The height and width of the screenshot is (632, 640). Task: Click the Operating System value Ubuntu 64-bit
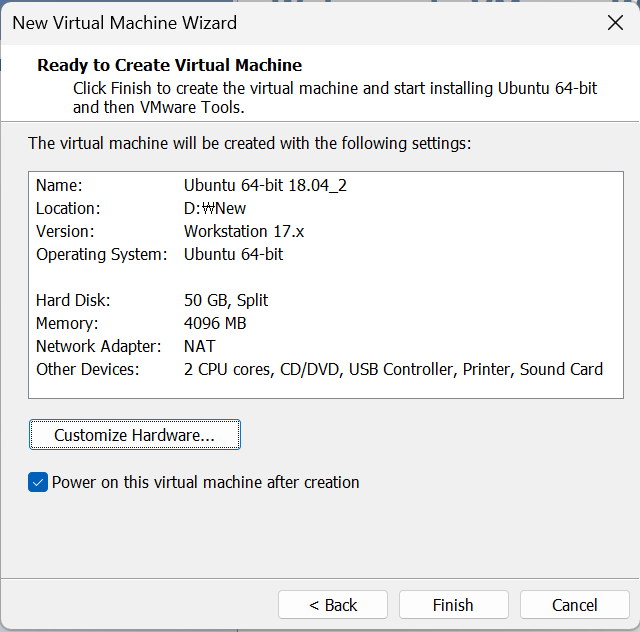click(x=233, y=254)
